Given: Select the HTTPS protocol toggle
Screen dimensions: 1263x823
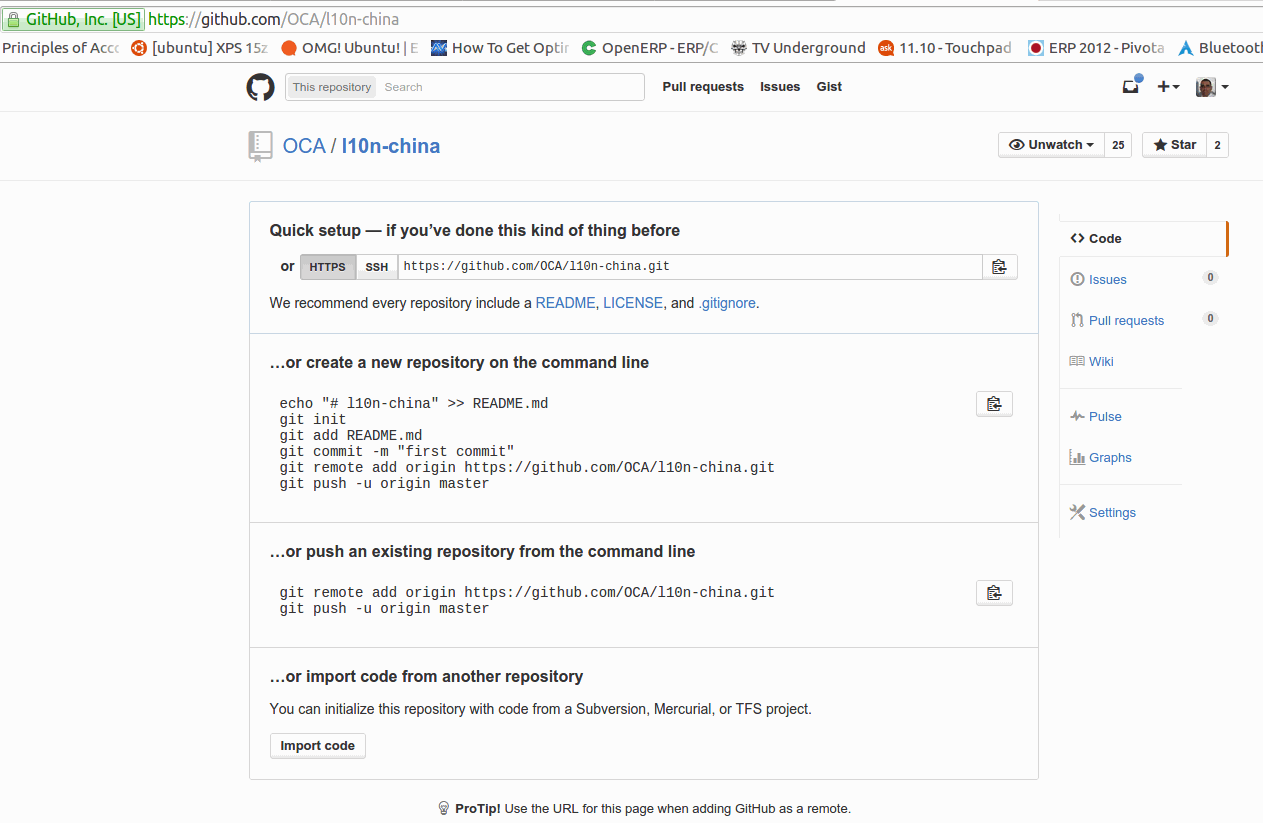Looking at the screenshot, I should (x=327, y=267).
